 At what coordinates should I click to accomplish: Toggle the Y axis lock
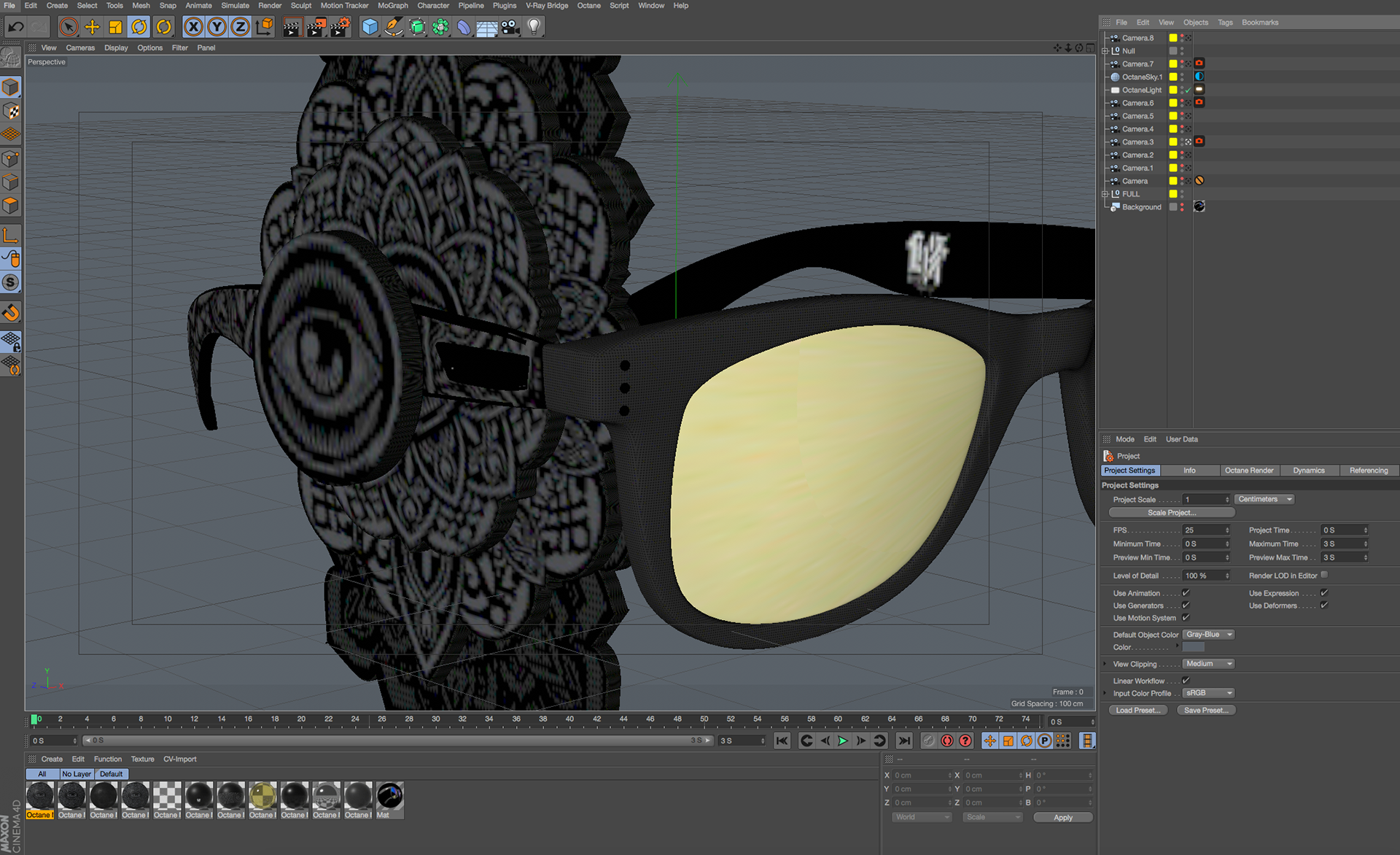coord(217,27)
